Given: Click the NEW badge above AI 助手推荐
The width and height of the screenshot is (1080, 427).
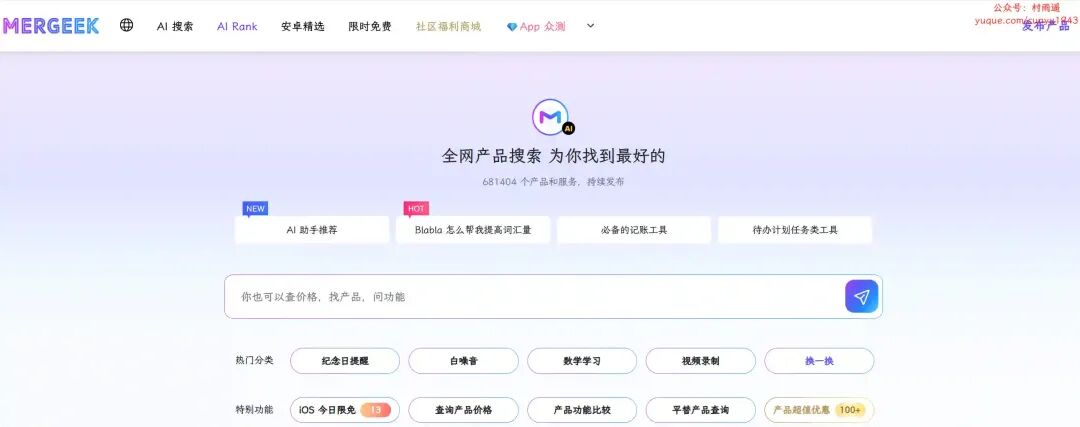Looking at the screenshot, I should pos(255,209).
